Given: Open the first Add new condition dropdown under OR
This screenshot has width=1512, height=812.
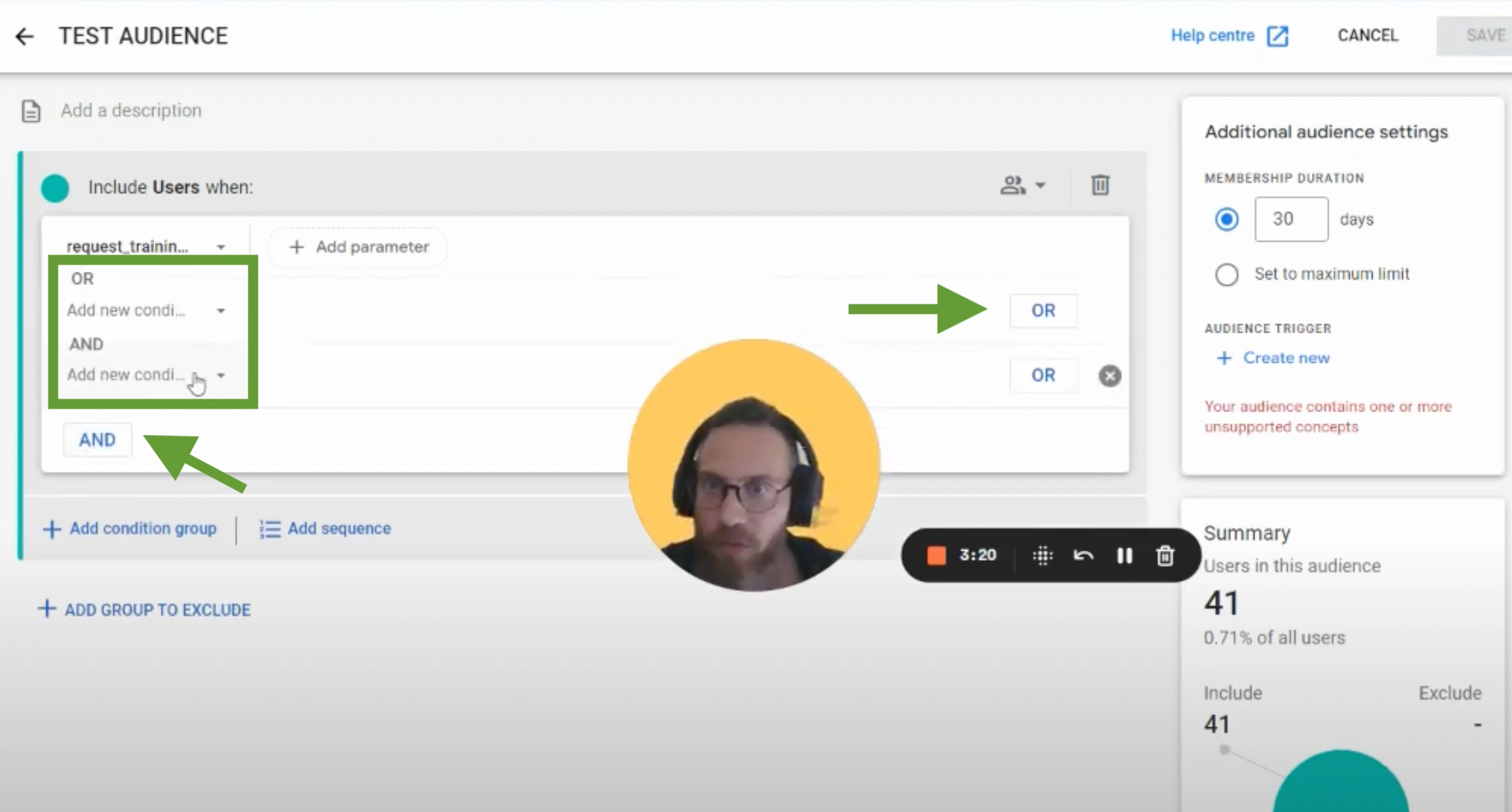Looking at the screenshot, I should 145,310.
